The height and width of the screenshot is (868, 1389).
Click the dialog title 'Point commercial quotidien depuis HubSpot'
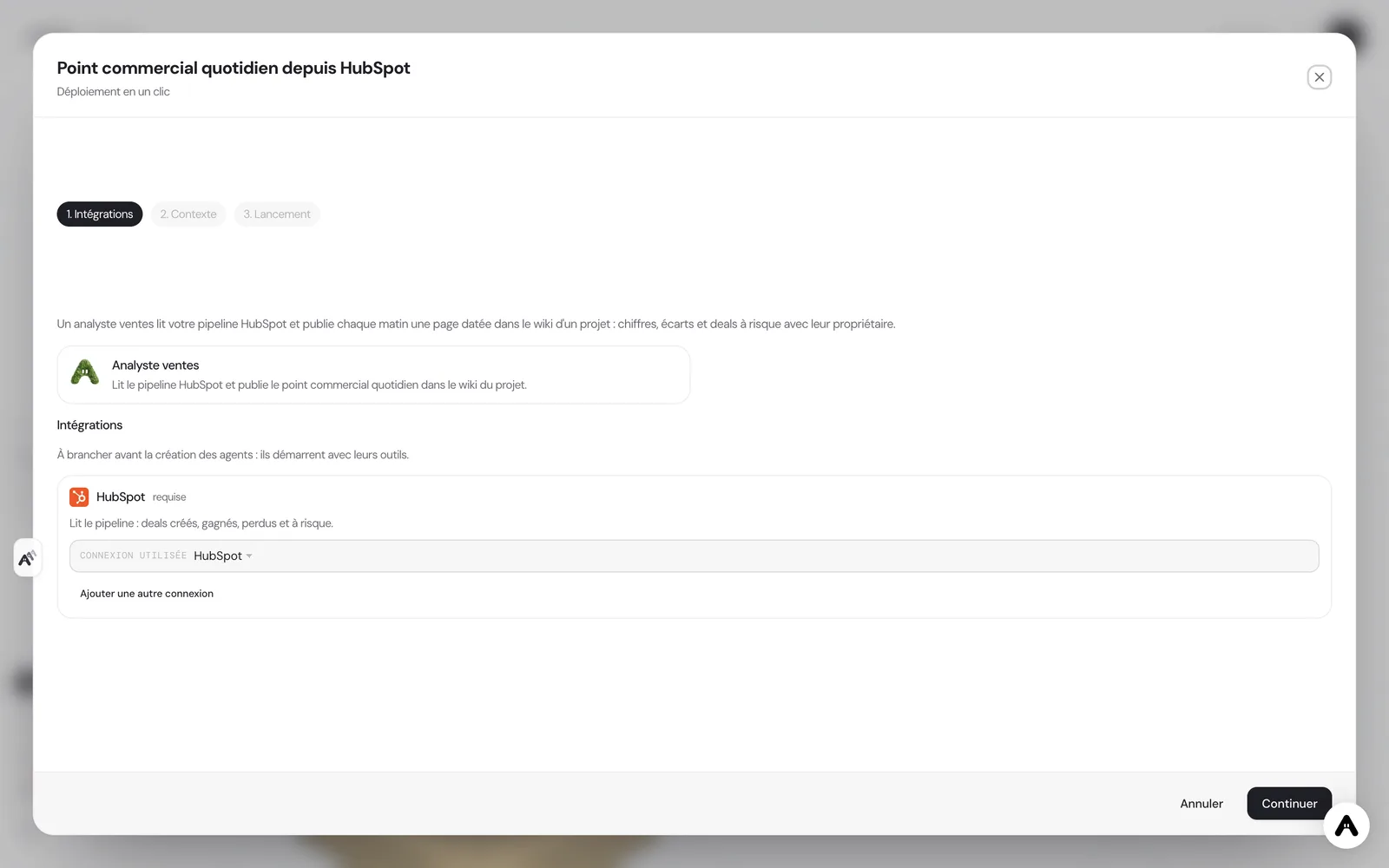point(234,68)
